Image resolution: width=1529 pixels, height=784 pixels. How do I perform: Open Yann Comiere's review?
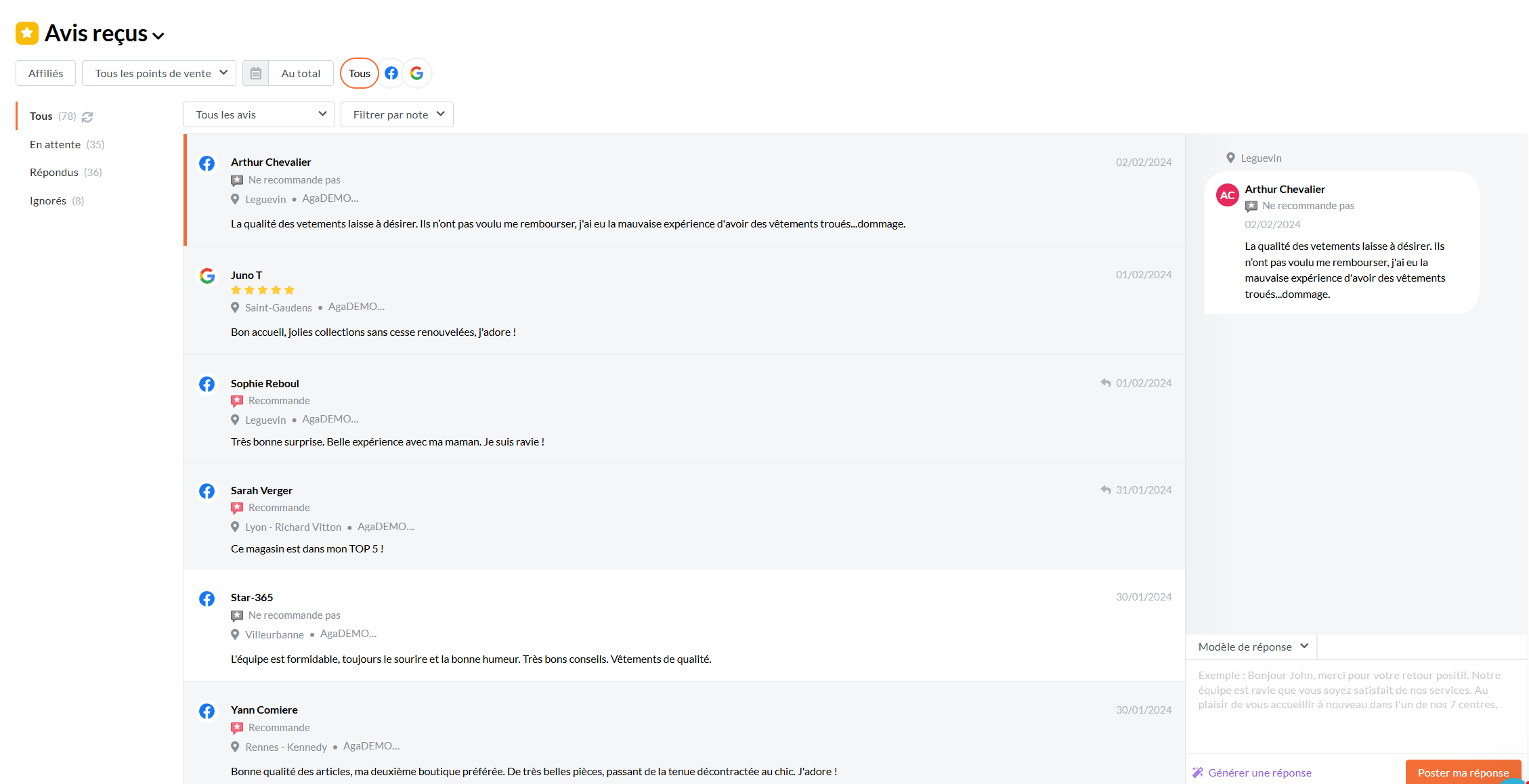[x=685, y=733]
